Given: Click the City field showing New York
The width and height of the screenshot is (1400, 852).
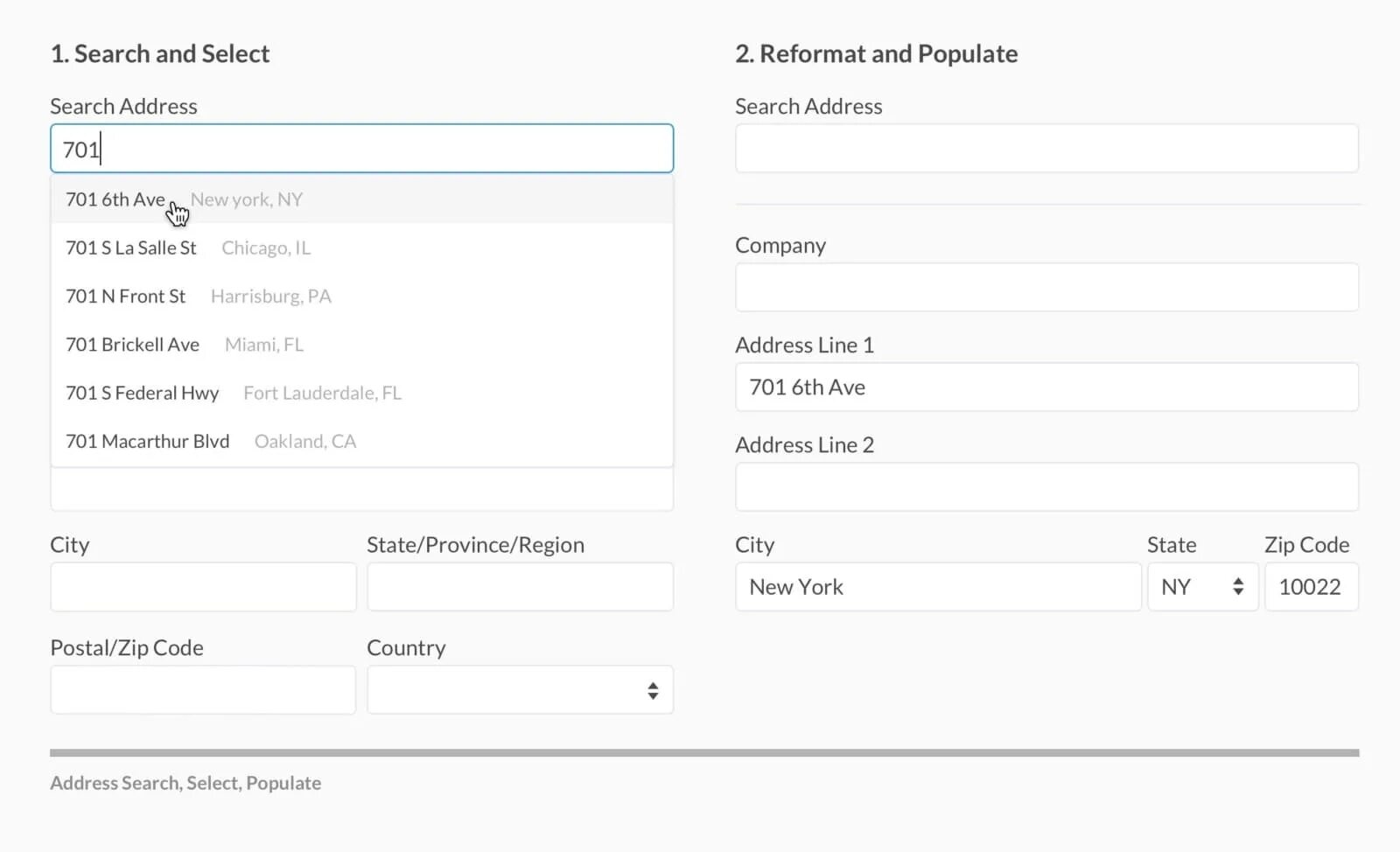Looking at the screenshot, I should tap(938, 587).
